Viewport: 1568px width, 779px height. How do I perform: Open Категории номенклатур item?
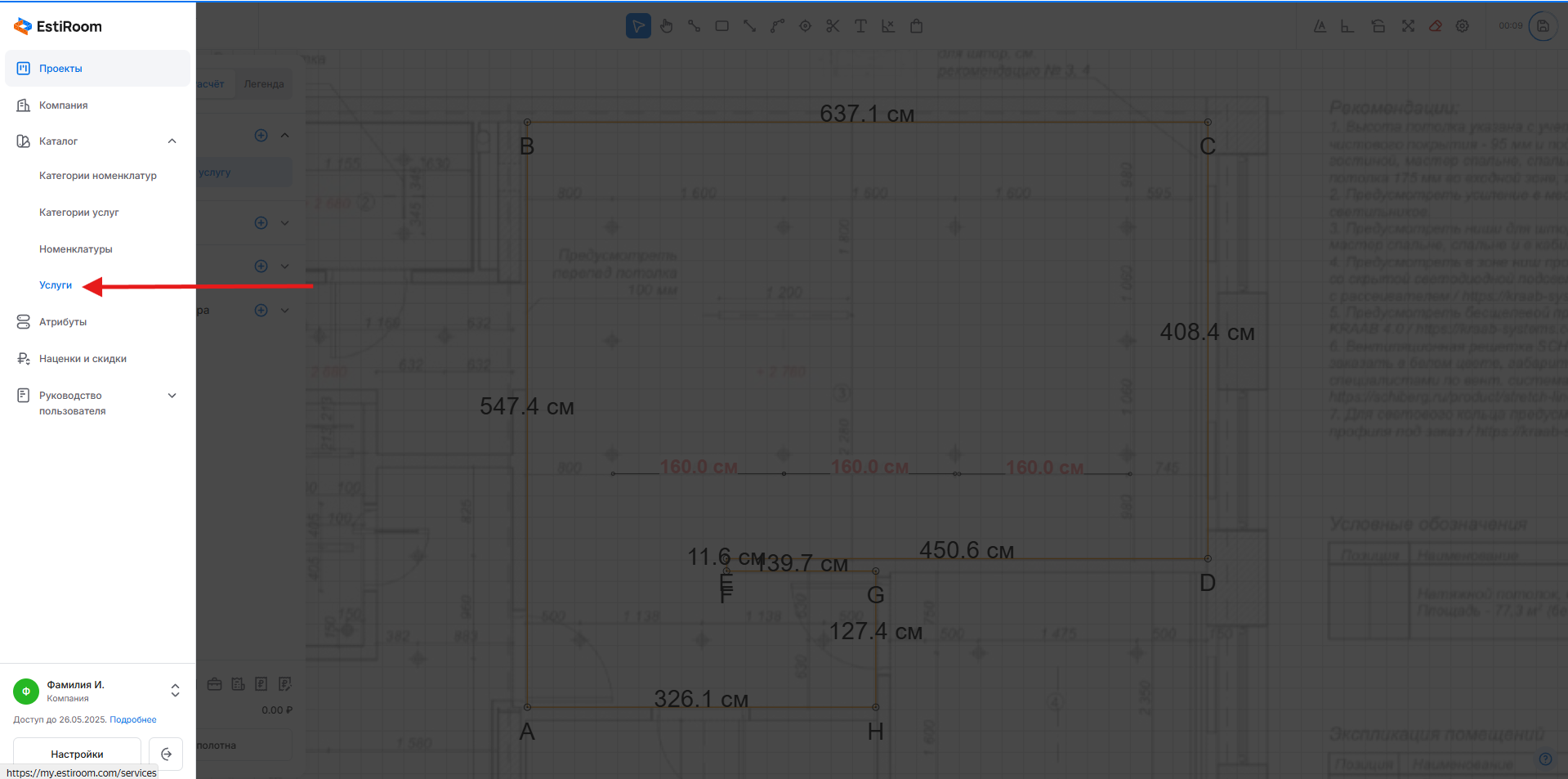tap(98, 176)
